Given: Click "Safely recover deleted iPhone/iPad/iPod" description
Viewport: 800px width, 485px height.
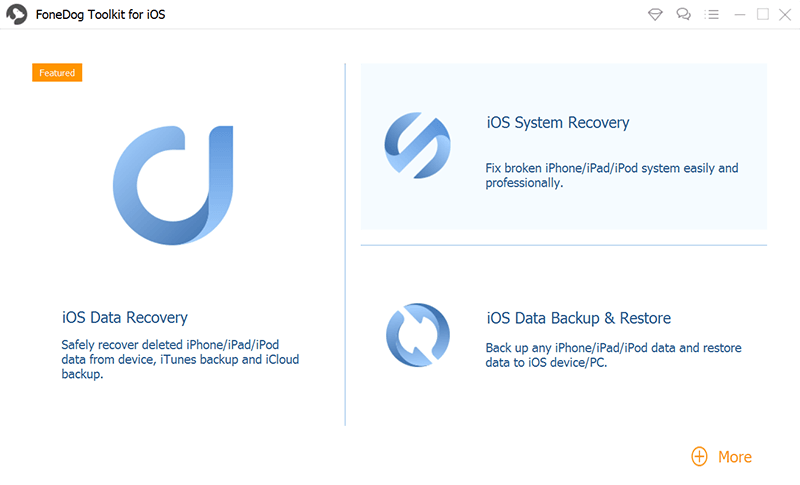Looking at the screenshot, I should (180, 359).
